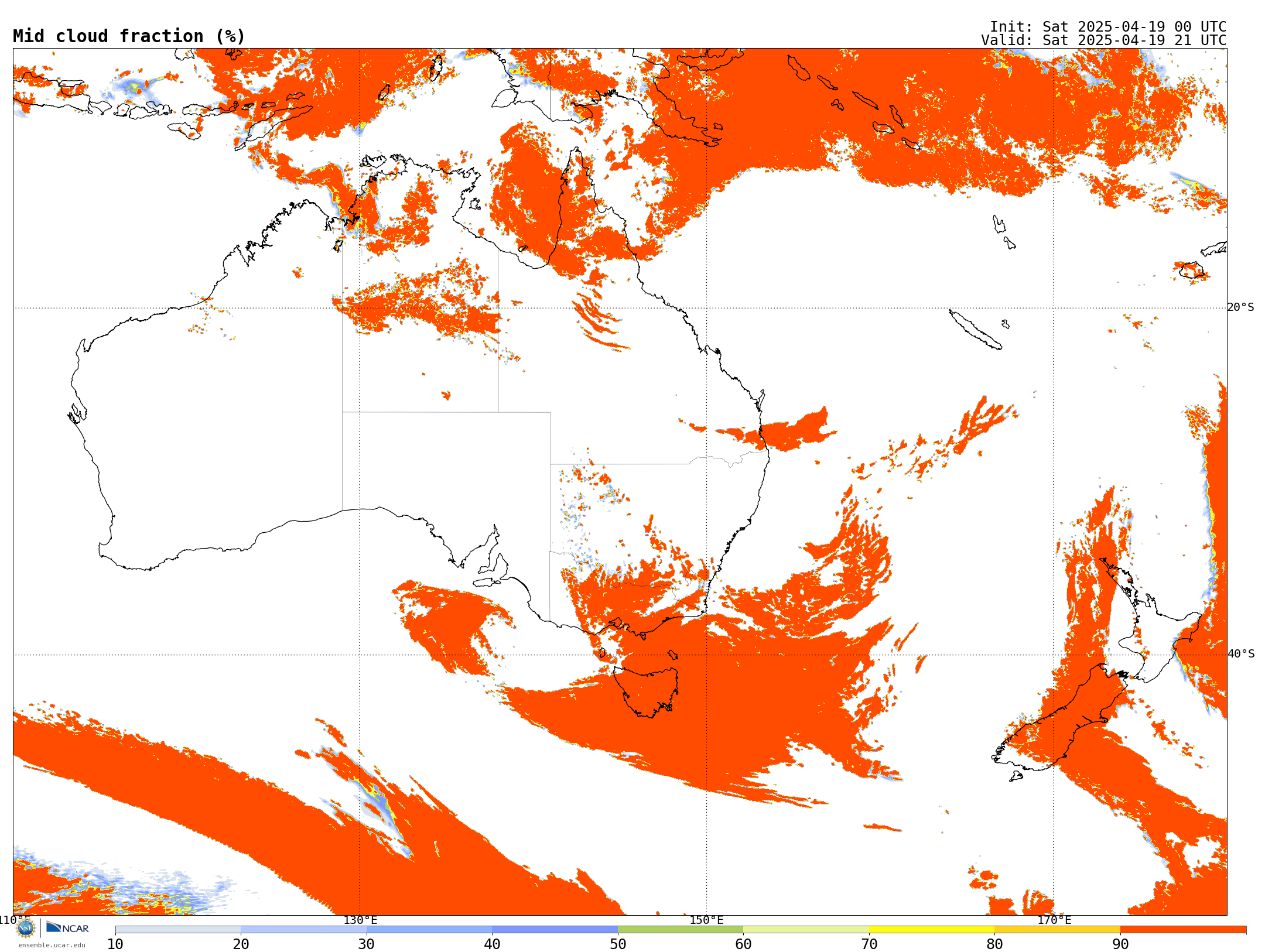Click the NSF logo icon

click(26, 928)
